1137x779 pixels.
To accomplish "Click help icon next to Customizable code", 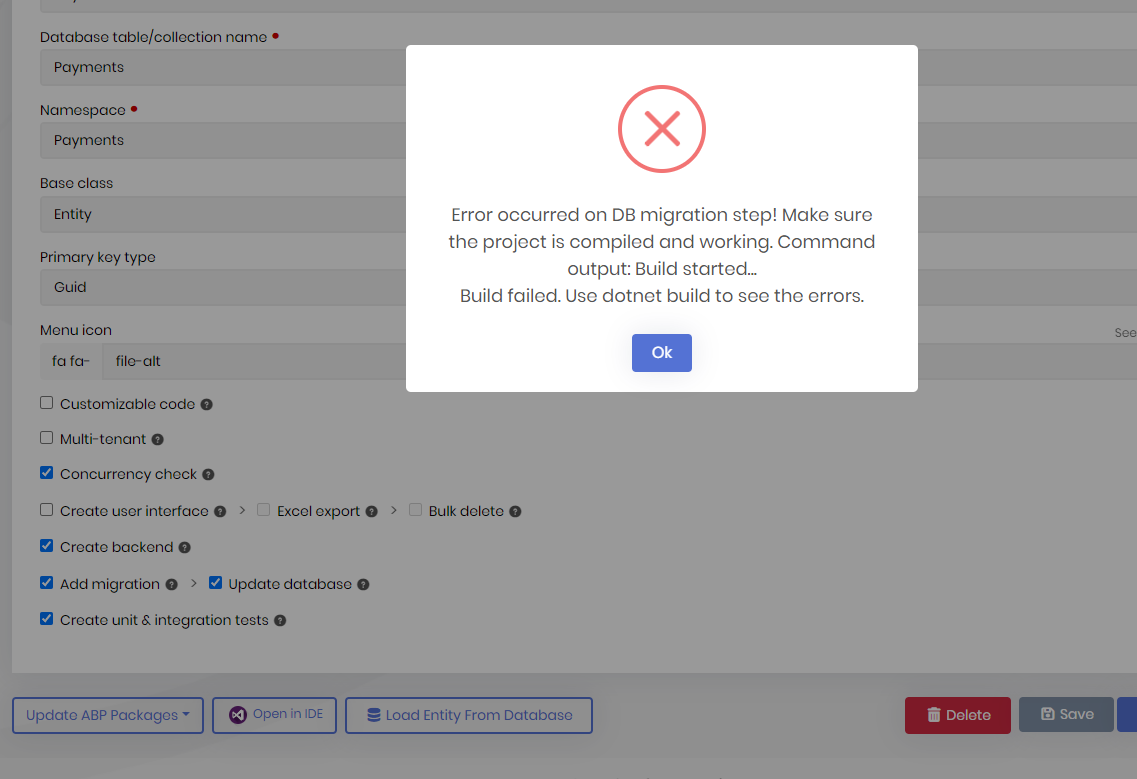I will (206, 405).
